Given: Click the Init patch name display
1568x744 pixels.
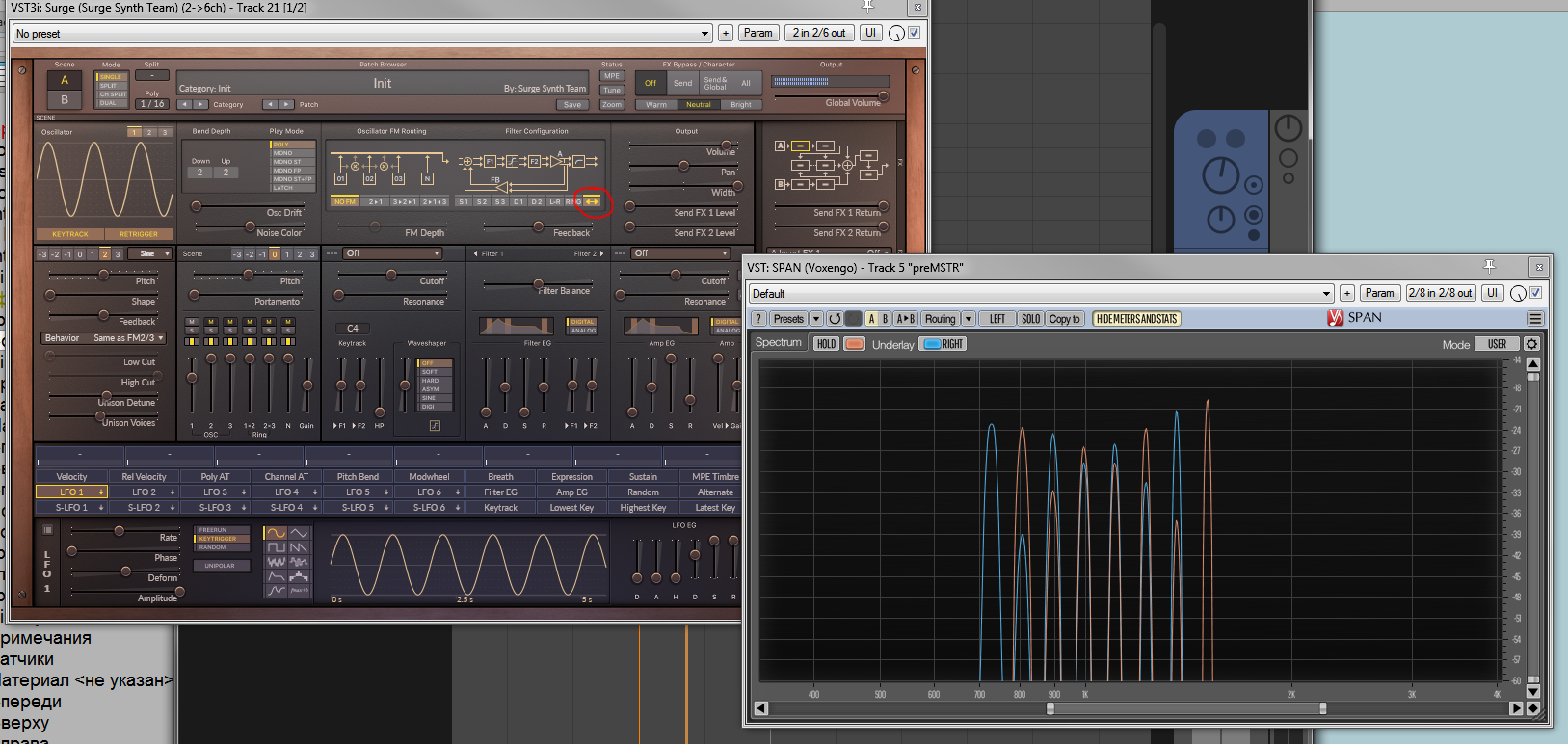Looking at the screenshot, I should click(x=383, y=83).
